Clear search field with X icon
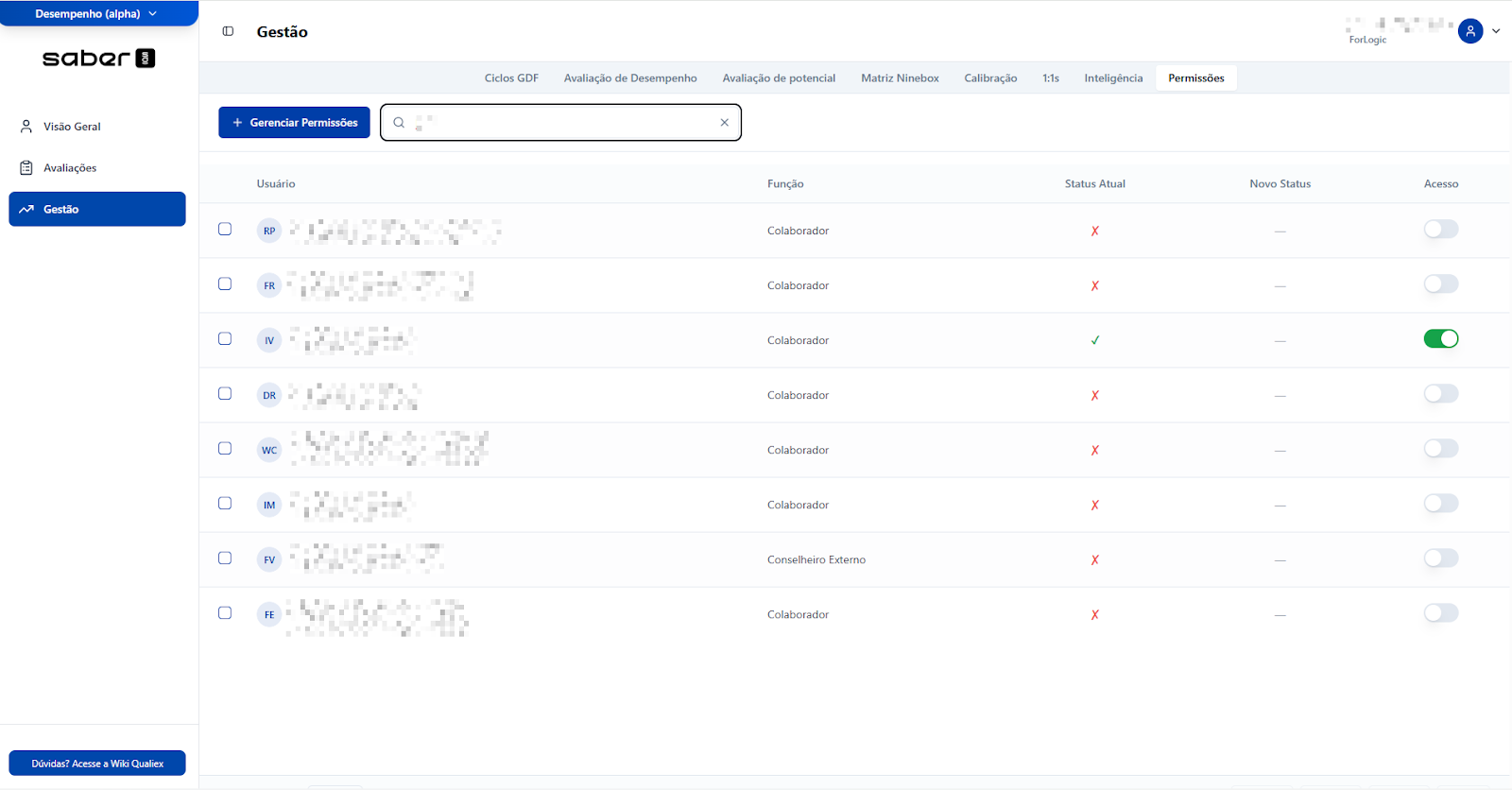Screen dimensions: 1512x790 tap(724, 123)
